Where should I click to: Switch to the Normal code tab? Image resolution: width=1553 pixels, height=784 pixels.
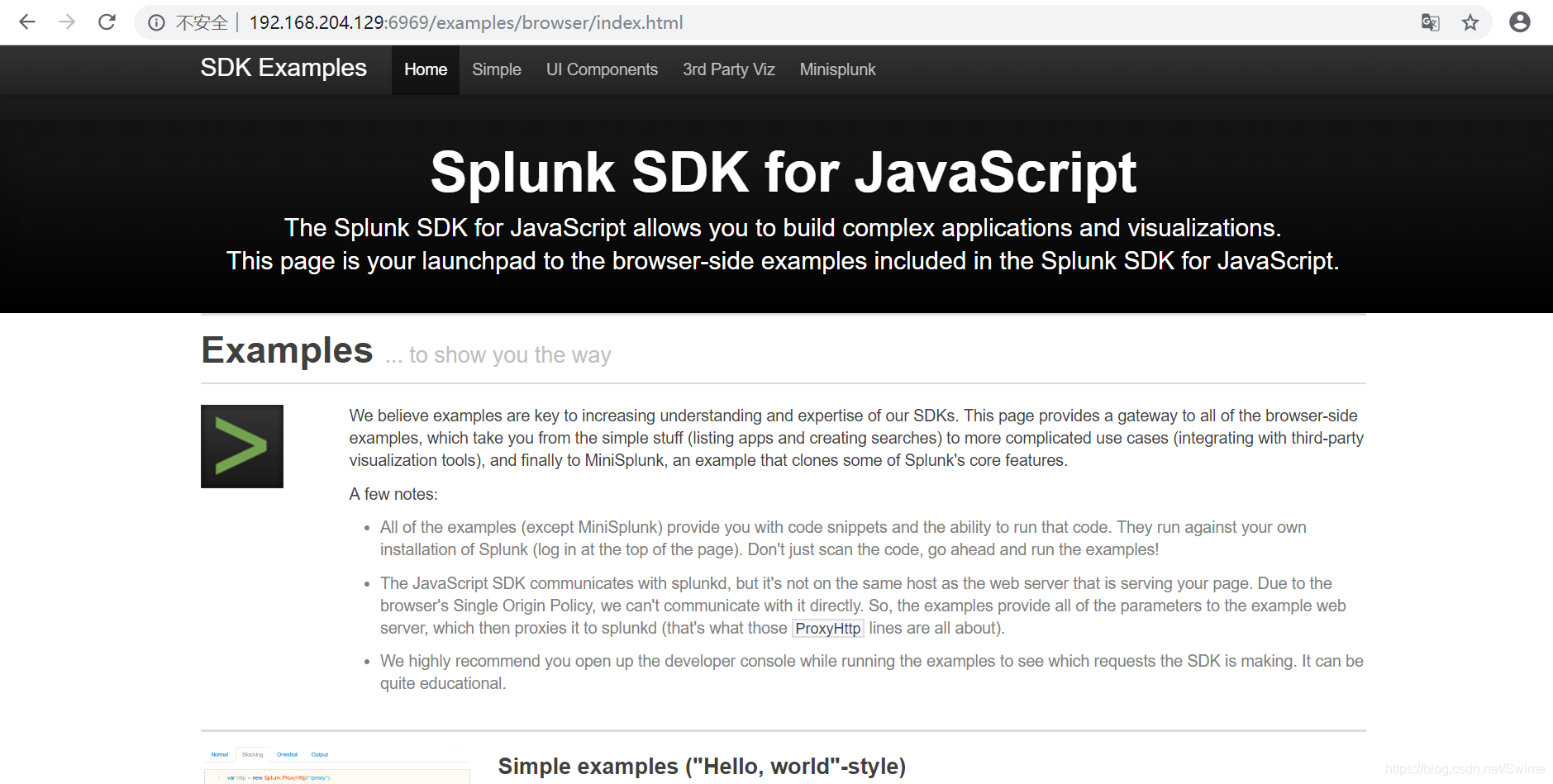tap(219, 754)
